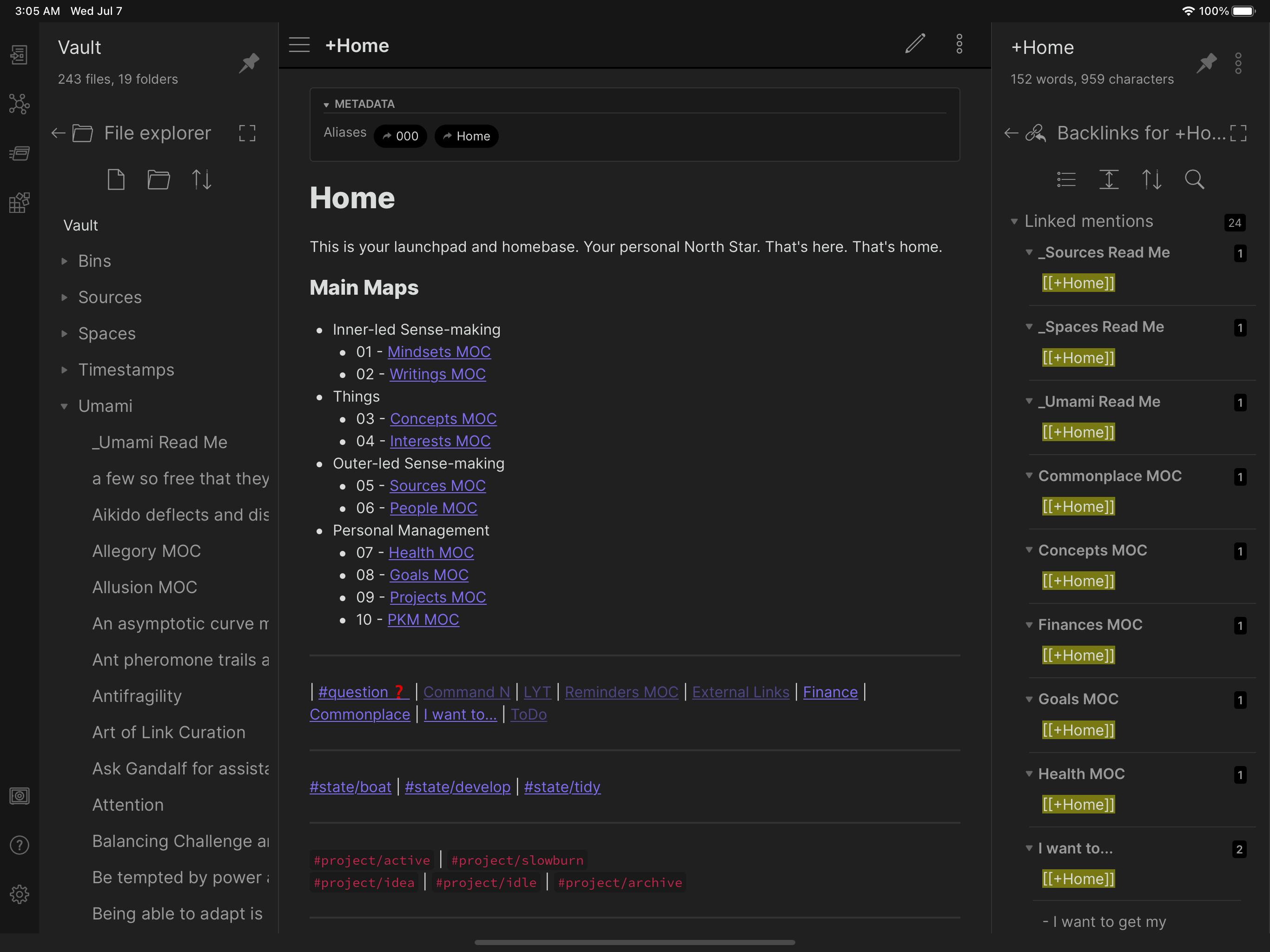Open the vault switcher icon in ribbon
Image resolution: width=1270 pixels, height=952 pixels.
(x=20, y=796)
